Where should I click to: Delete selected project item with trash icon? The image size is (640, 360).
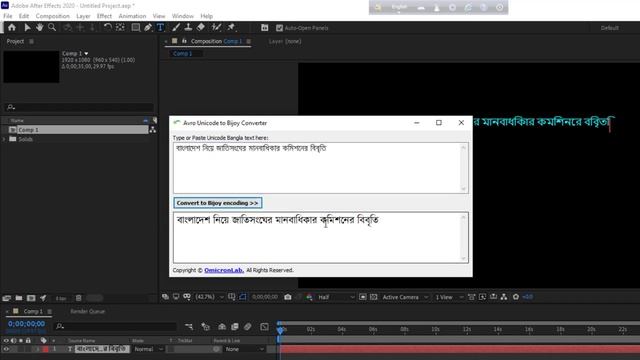coord(79,298)
